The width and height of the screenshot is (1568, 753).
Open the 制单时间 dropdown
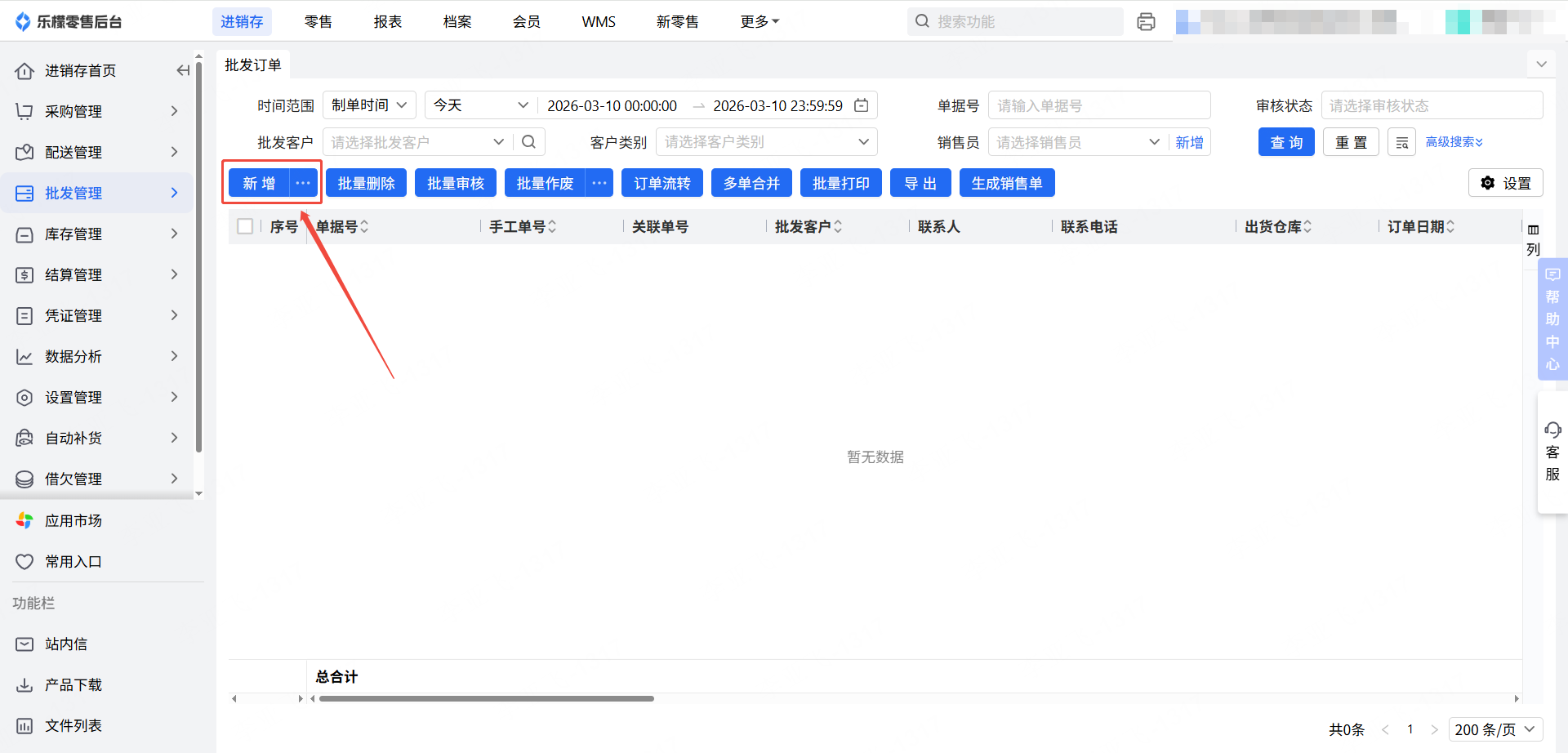coord(369,105)
